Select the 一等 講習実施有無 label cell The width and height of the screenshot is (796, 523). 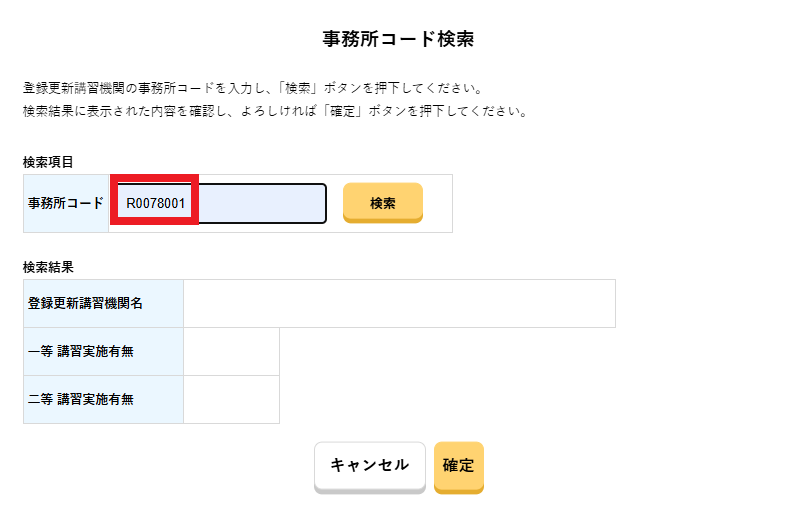click(103, 351)
